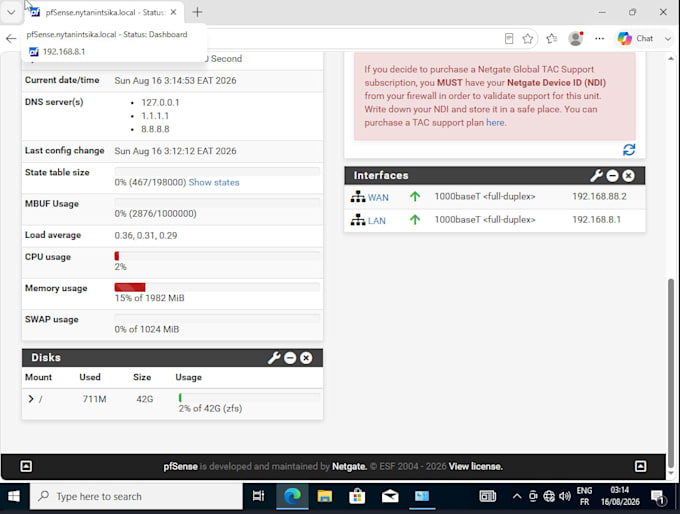Expand the root mount disk row
This screenshot has width=680, height=514.
[x=31, y=399]
